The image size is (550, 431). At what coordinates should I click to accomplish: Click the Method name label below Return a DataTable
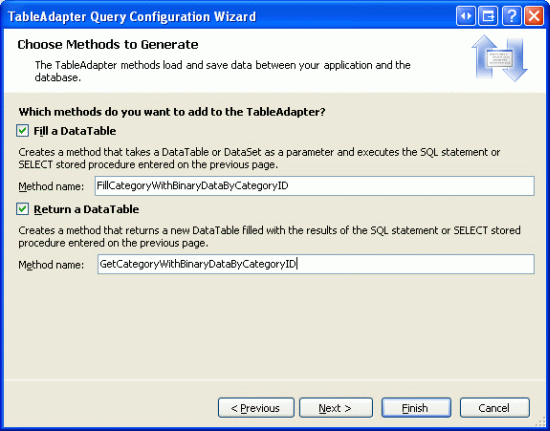pyautogui.click(x=51, y=265)
